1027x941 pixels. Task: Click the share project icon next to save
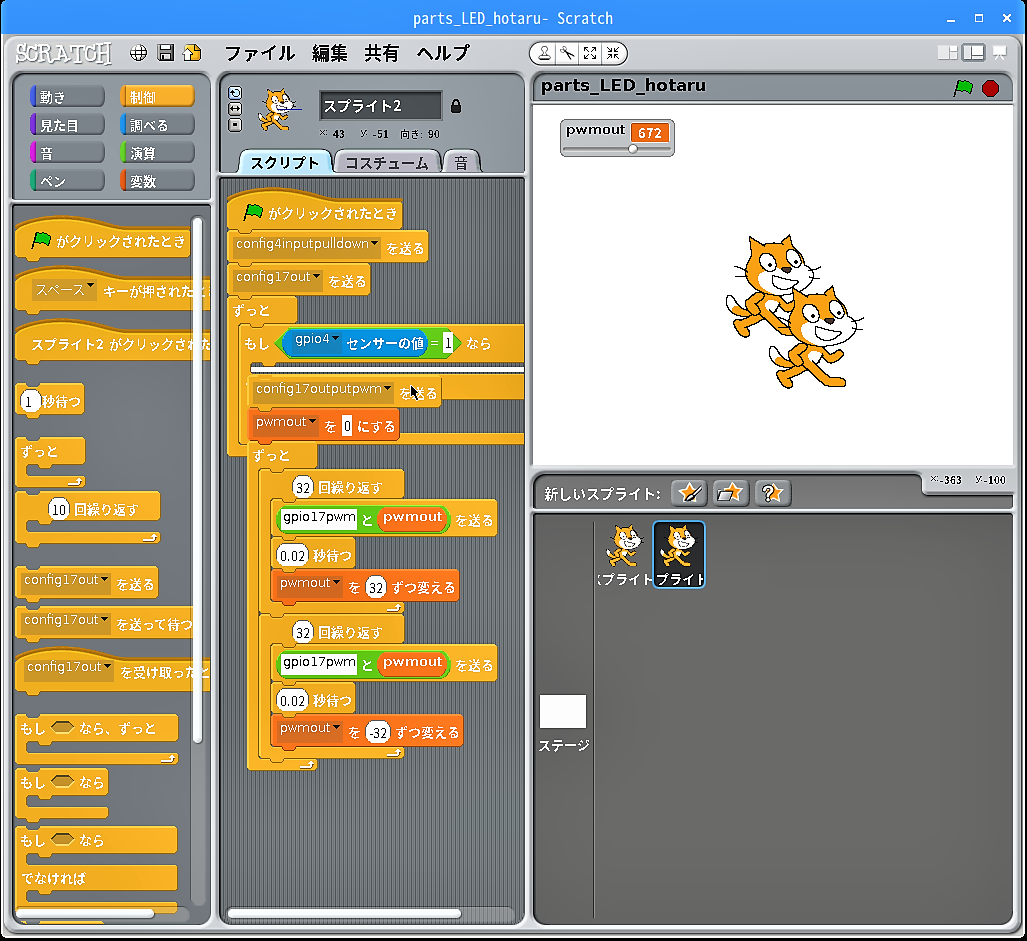(192, 53)
